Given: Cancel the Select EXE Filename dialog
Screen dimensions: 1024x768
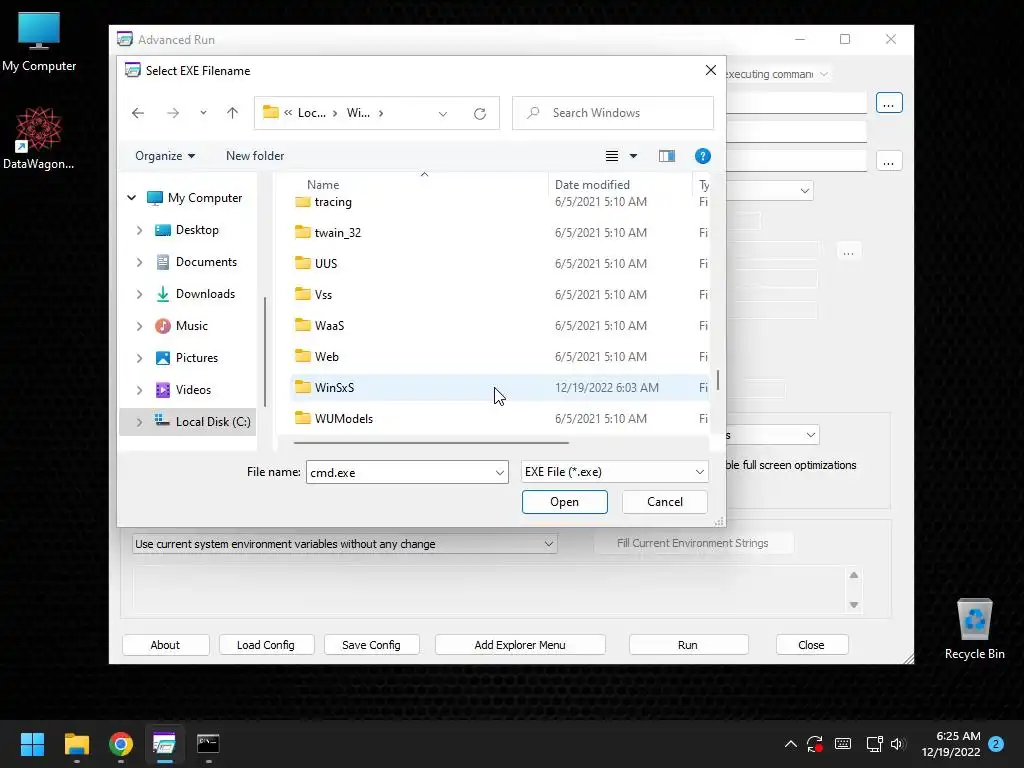Looking at the screenshot, I should (665, 502).
